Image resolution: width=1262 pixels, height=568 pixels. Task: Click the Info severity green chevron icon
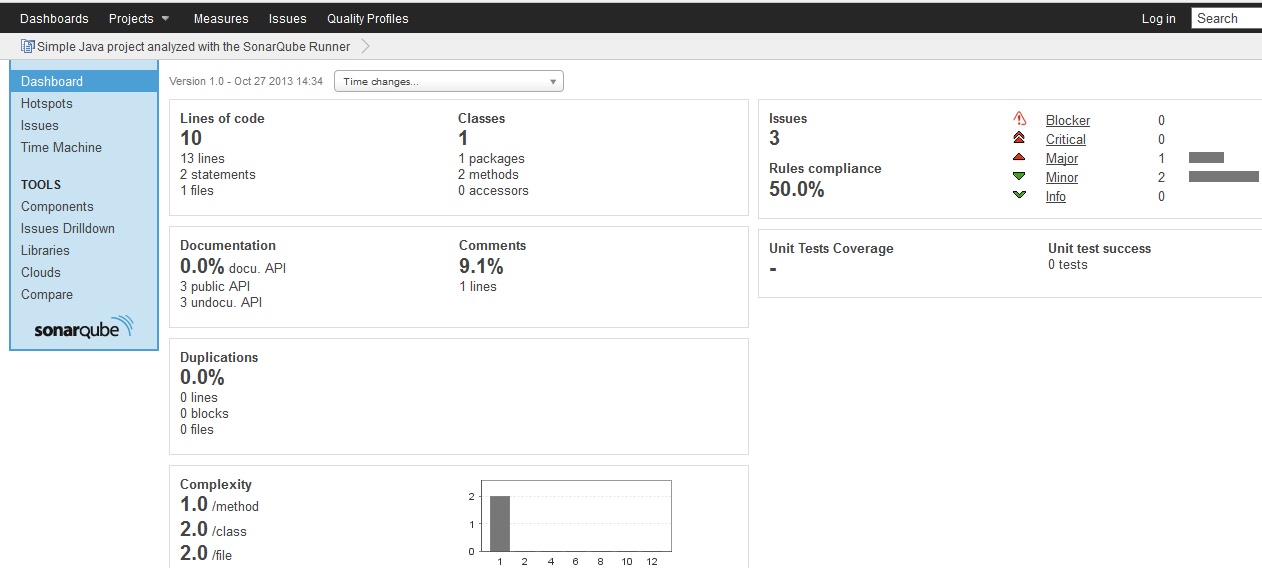click(1019, 195)
